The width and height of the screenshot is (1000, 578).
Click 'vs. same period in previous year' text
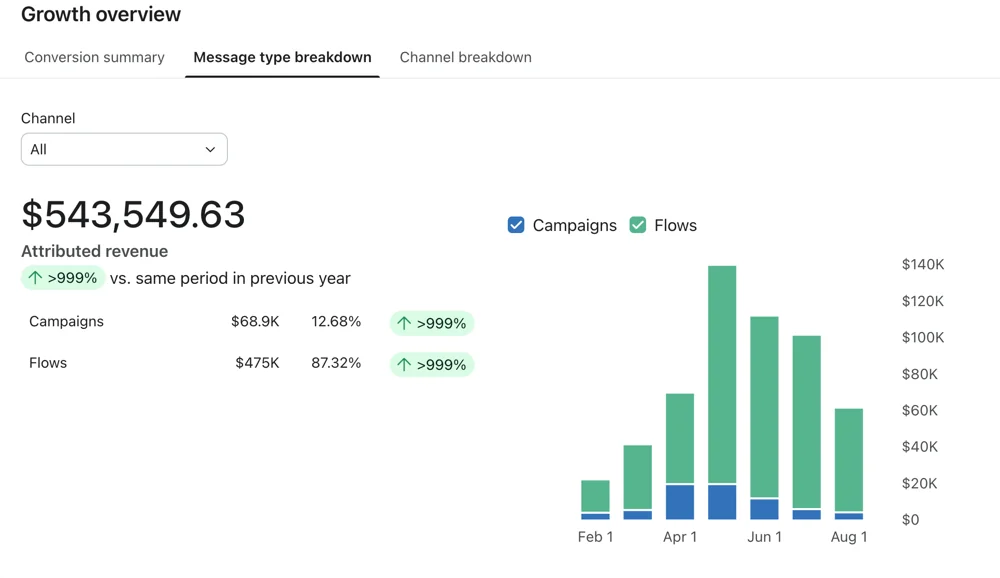(x=230, y=279)
